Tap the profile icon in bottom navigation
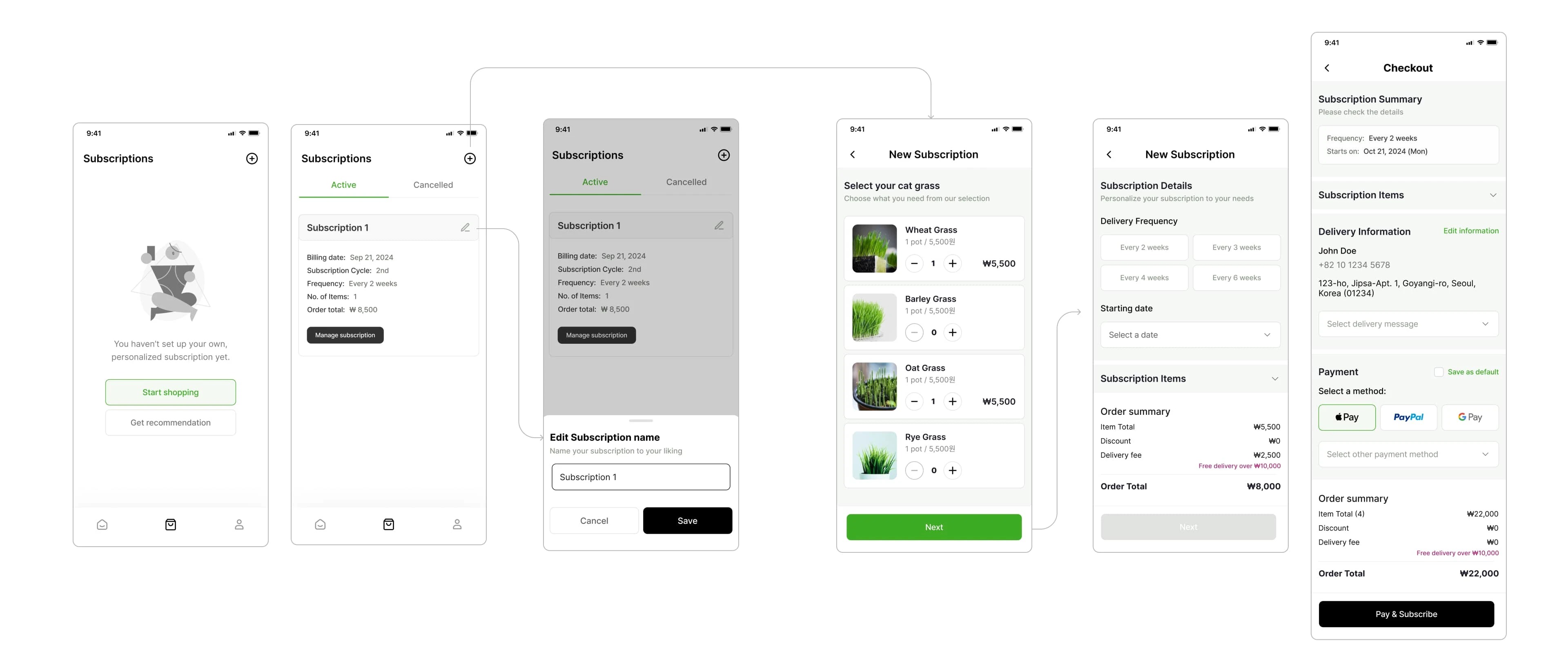Viewport: 1568px width, 672px height. [239, 524]
